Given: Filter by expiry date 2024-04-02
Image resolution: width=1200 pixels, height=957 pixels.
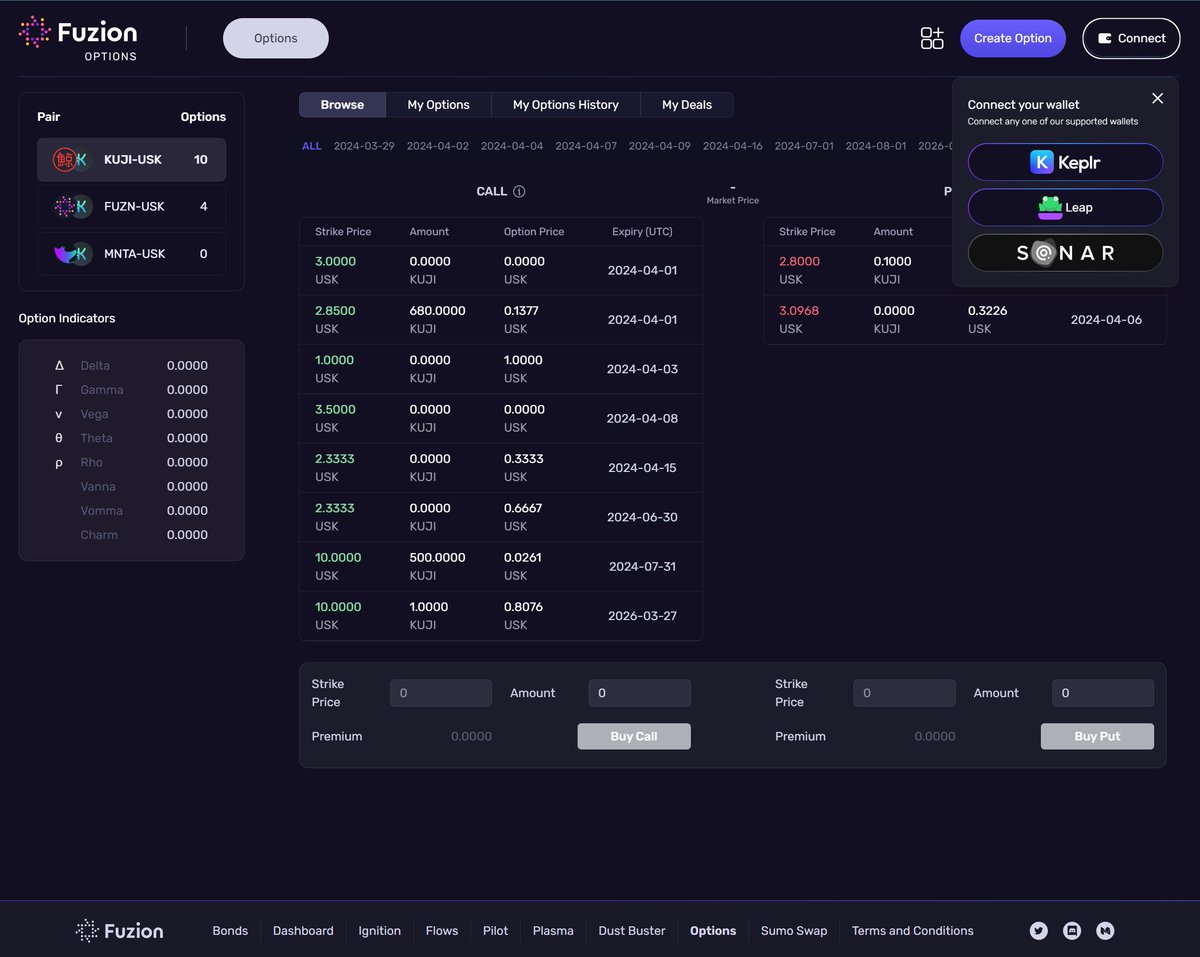Looking at the screenshot, I should [x=438, y=146].
